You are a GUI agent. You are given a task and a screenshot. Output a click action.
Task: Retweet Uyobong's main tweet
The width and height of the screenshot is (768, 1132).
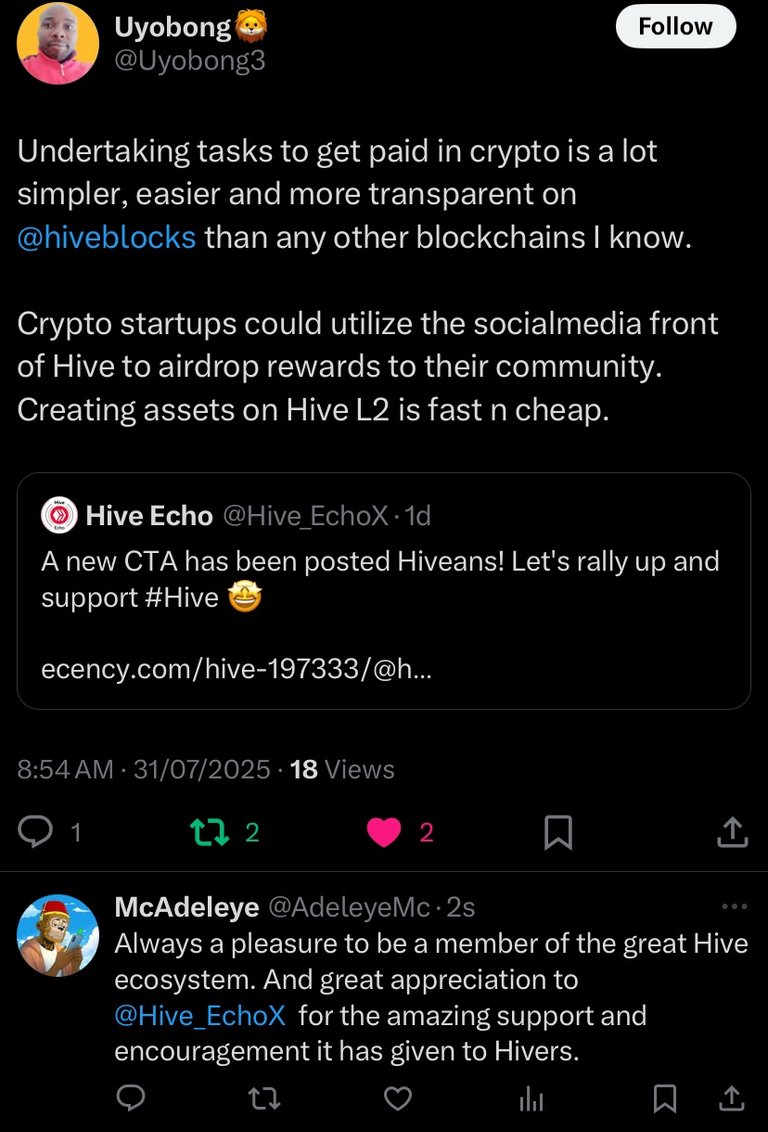pyautogui.click(x=206, y=832)
